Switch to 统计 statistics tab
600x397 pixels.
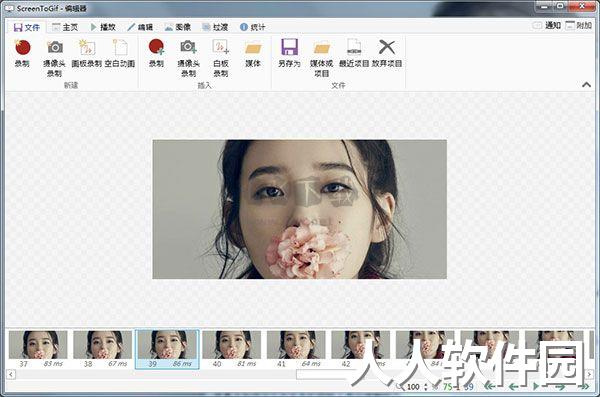tap(253, 27)
